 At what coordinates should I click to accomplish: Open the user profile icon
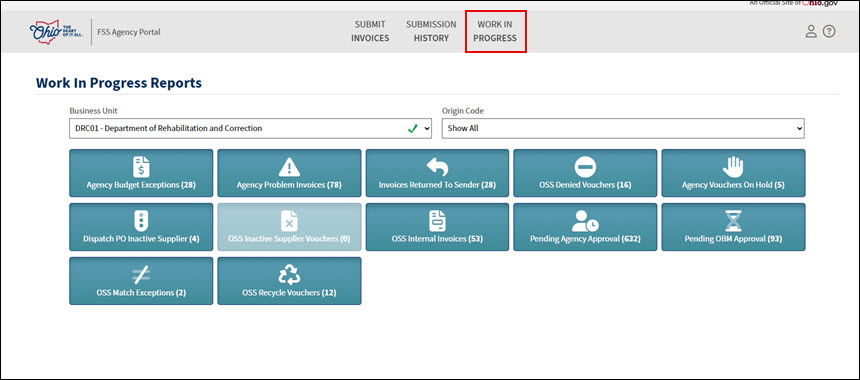coord(811,31)
